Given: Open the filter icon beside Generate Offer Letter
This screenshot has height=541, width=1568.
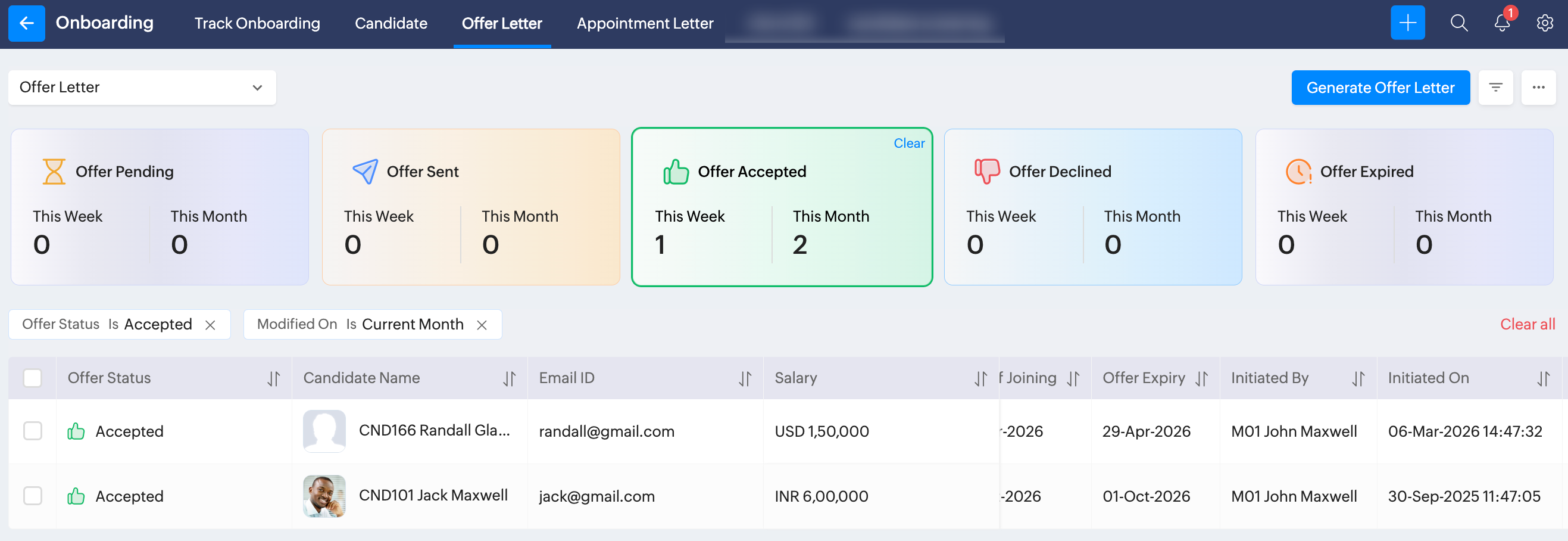Looking at the screenshot, I should pos(1495,88).
